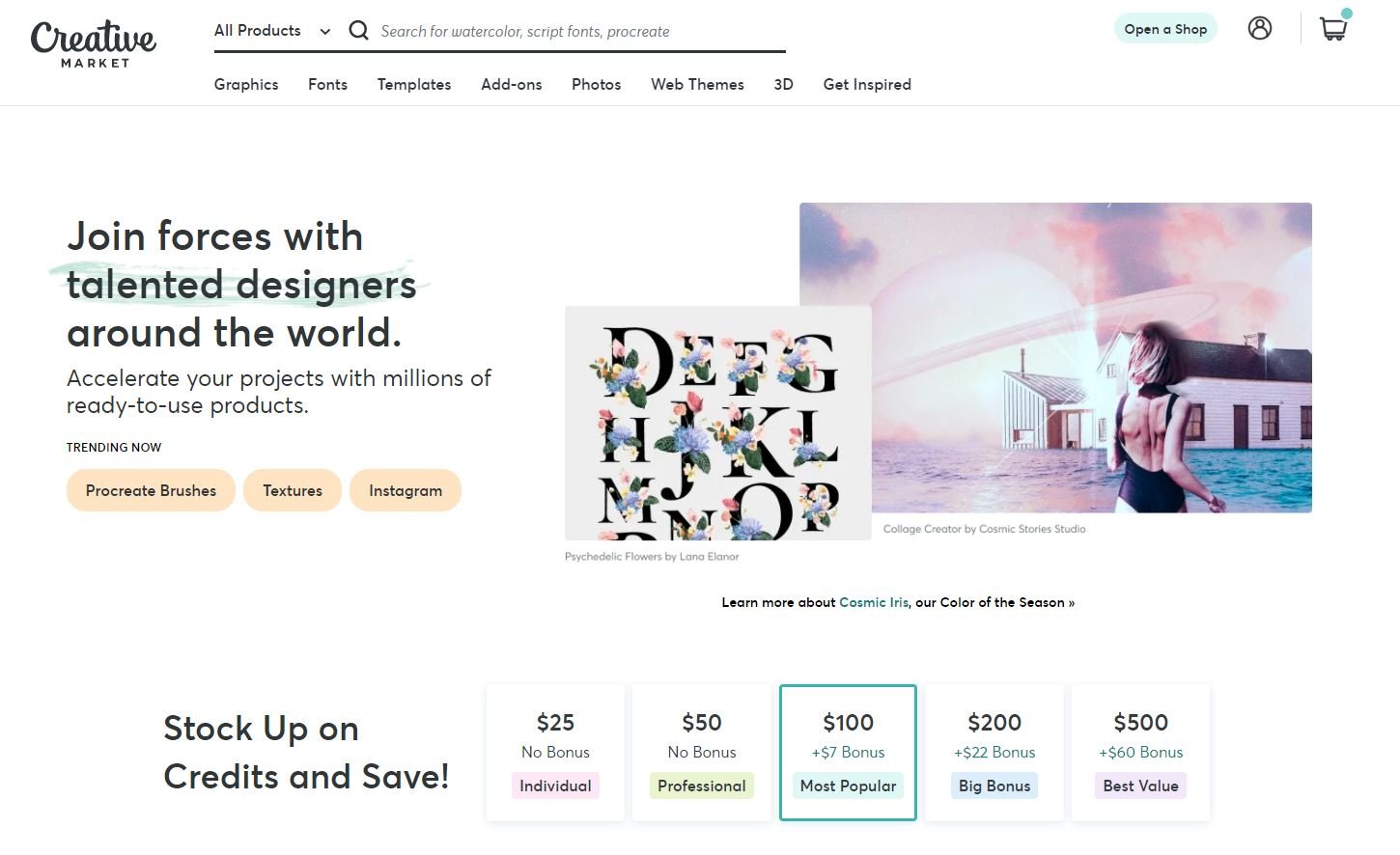Open the shopping cart icon
Screen dimensions: 1400x855
[x=1333, y=30]
